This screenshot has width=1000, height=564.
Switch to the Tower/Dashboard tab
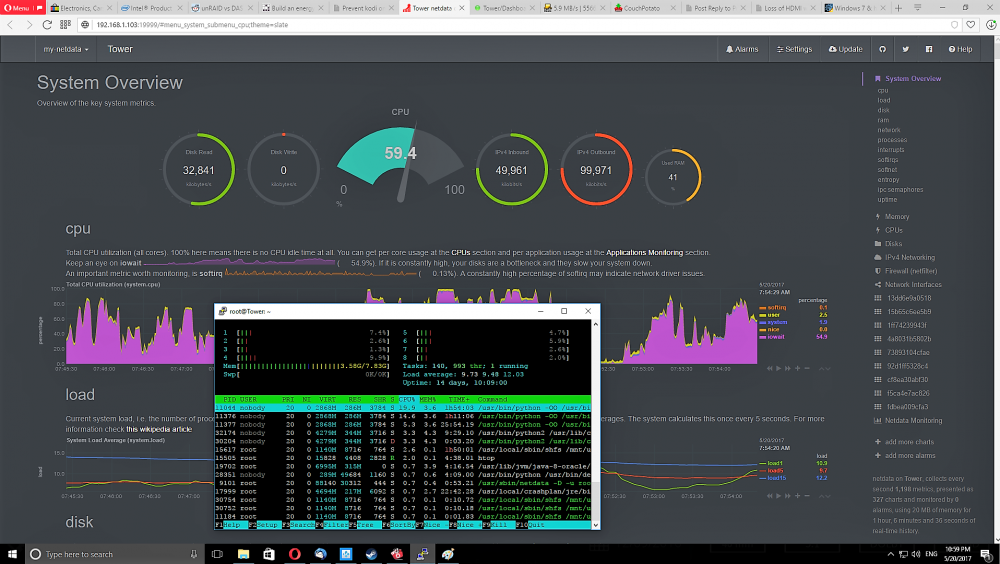pyautogui.click(x=504, y=8)
